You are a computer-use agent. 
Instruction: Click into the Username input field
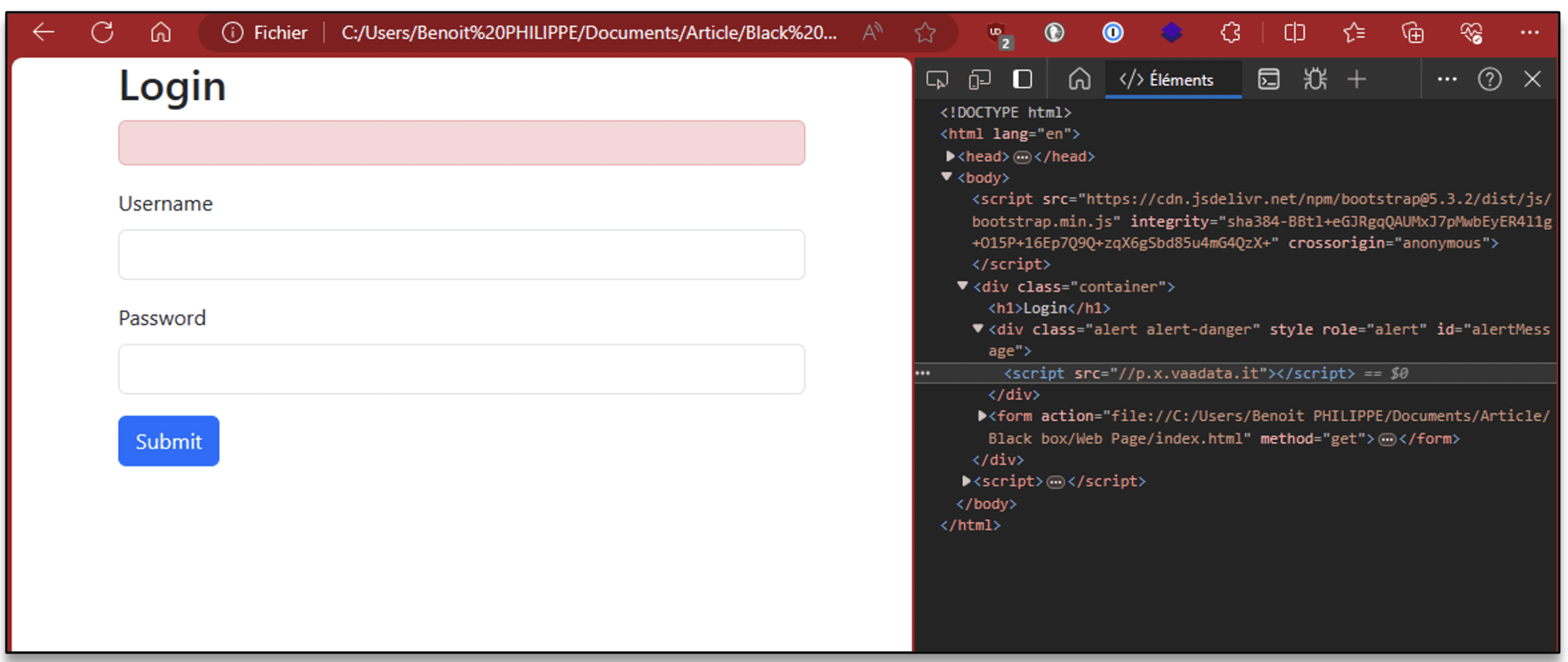pos(461,255)
